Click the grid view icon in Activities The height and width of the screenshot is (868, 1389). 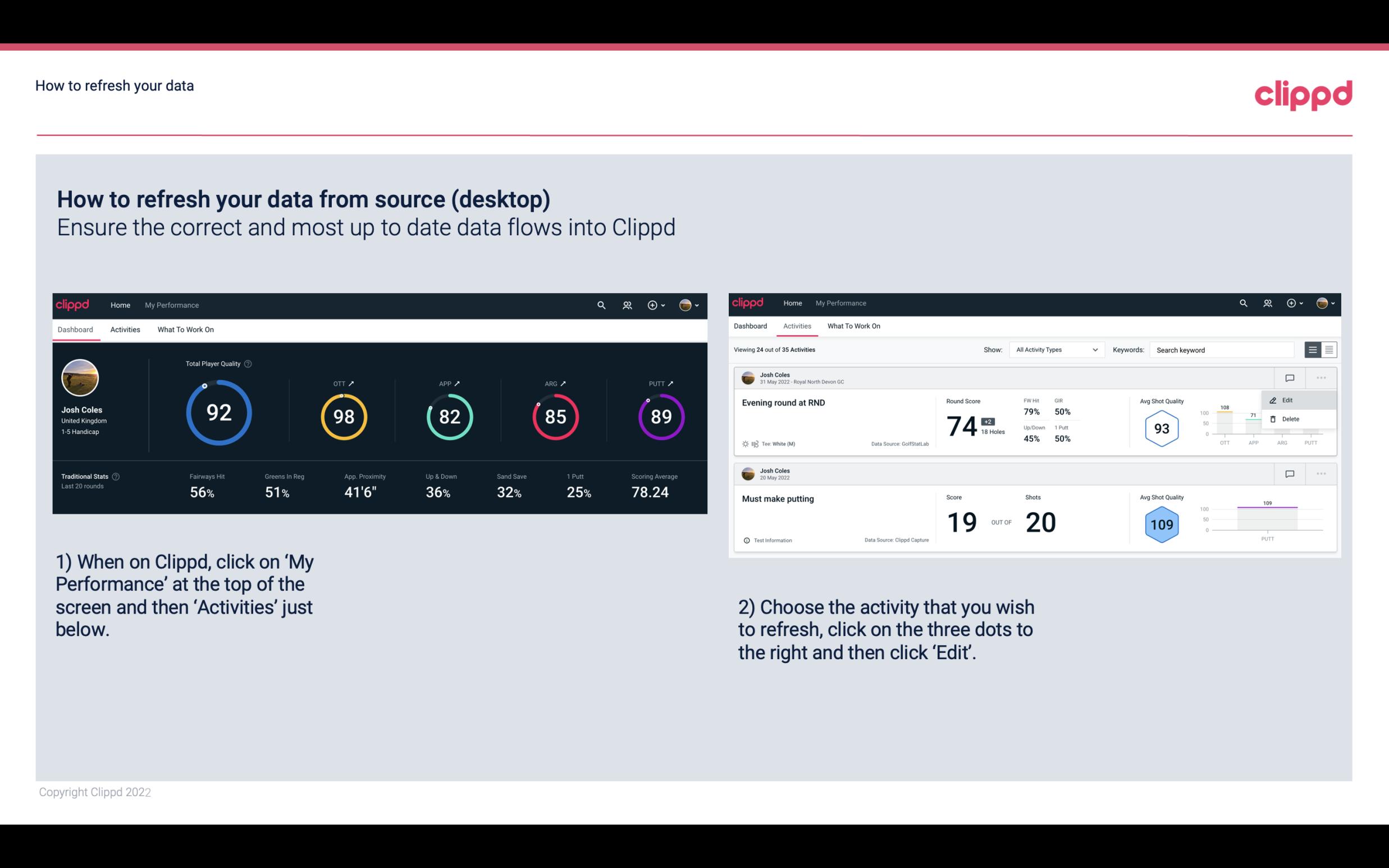[x=1328, y=349]
